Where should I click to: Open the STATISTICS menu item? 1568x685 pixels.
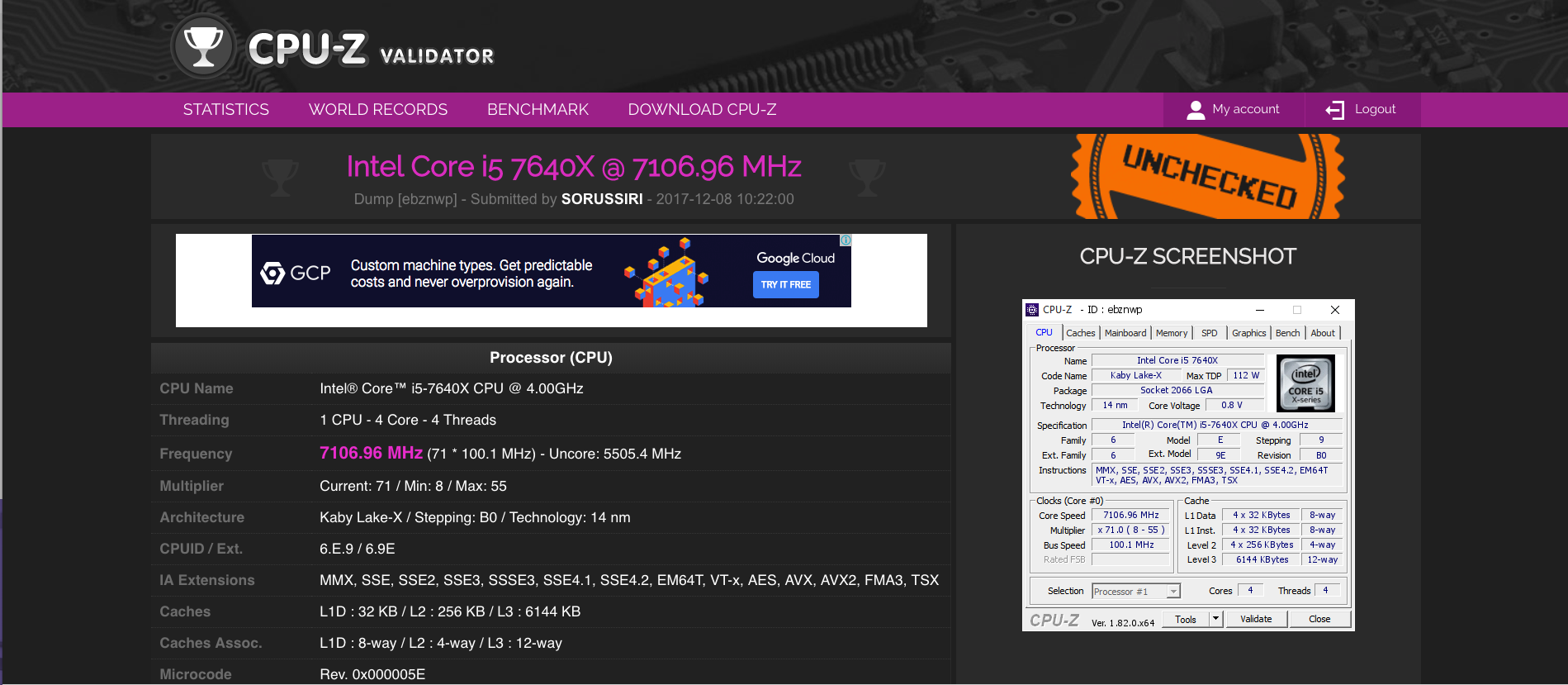(226, 110)
